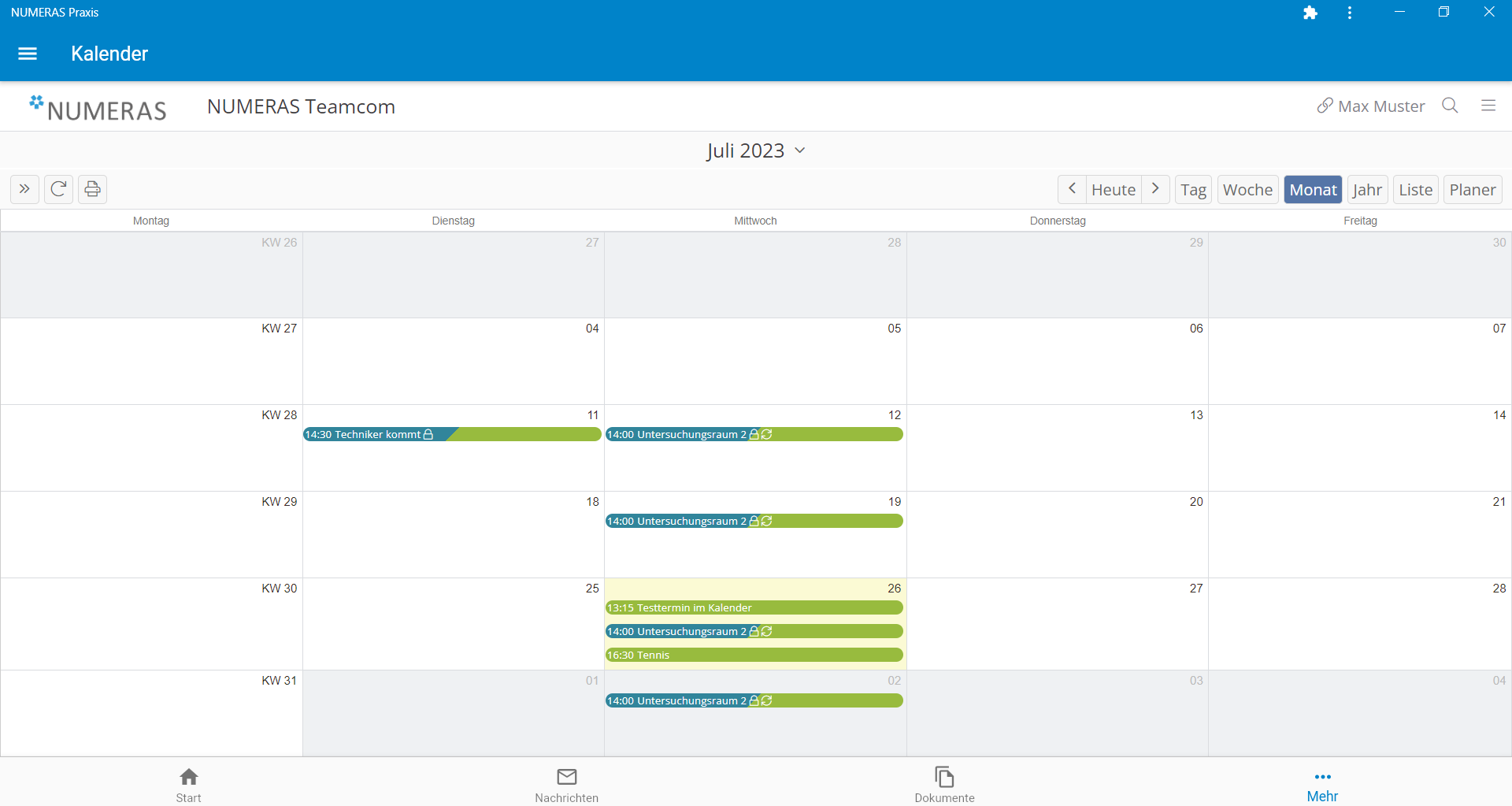Open the main navigation hamburger menu
The width and height of the screenshot is (1512, 806).
(x=27, y=54)
